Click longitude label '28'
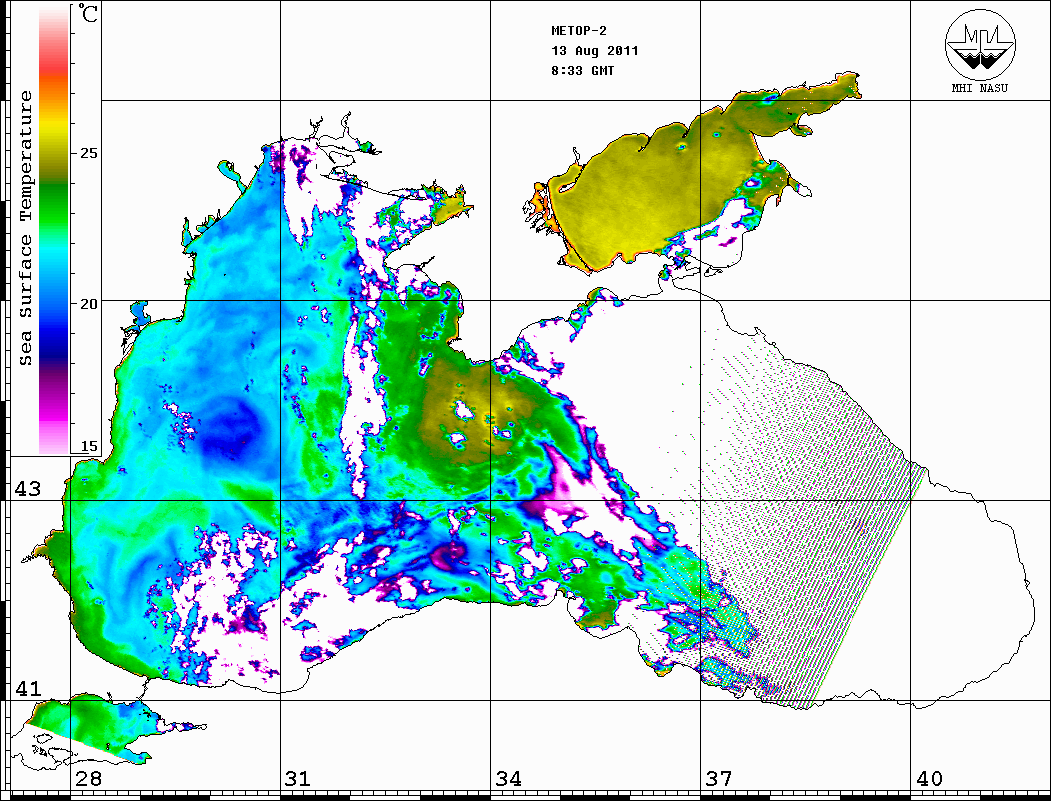 pos(88,779)
